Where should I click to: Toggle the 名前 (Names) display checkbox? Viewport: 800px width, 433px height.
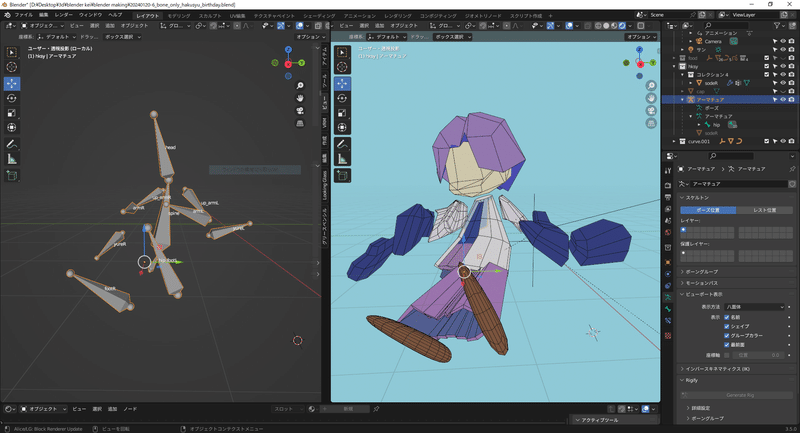tap(727, 317)
